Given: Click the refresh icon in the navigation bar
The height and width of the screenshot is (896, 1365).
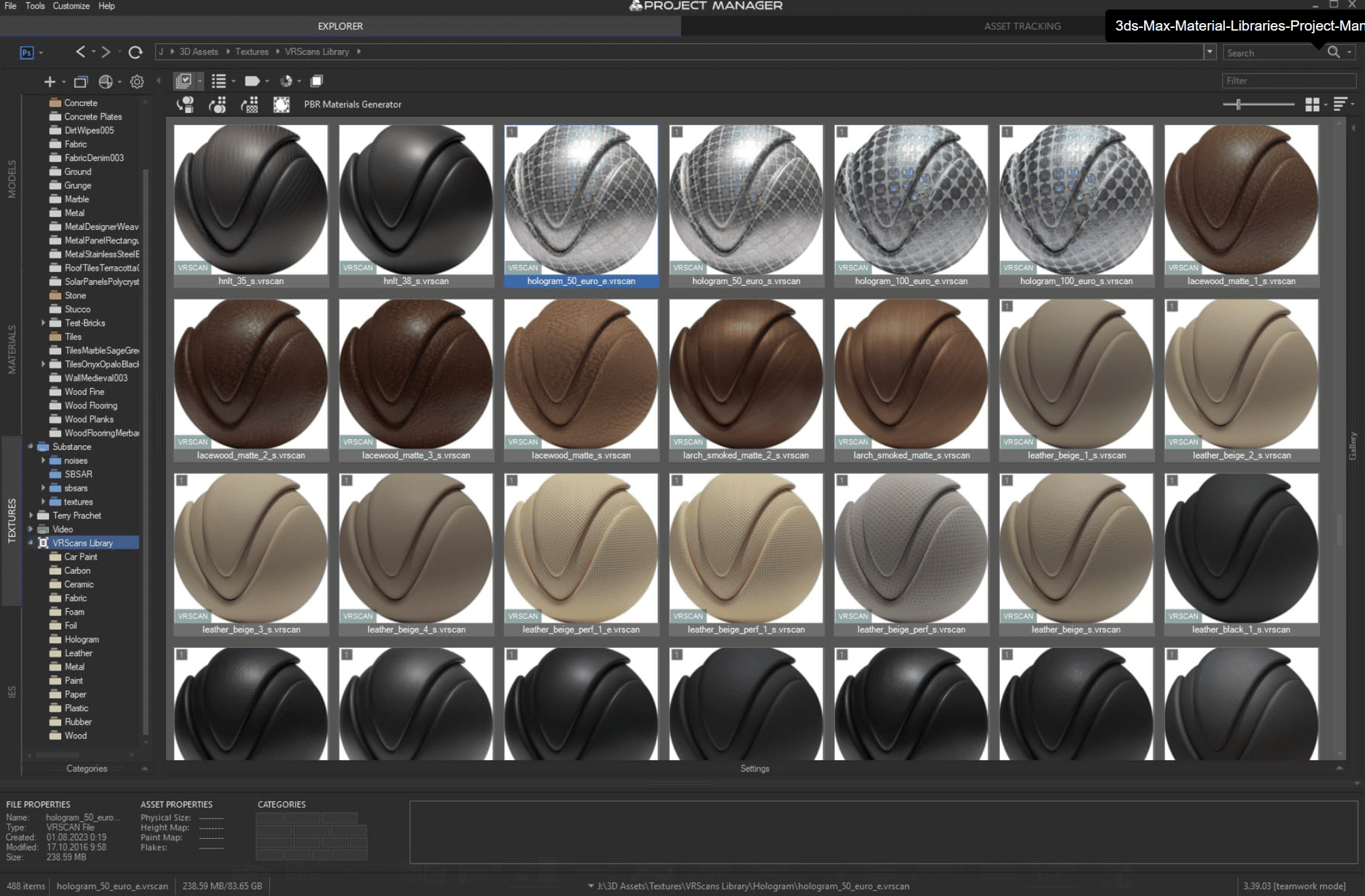Looking at the screenshot, I should [136, 52].
